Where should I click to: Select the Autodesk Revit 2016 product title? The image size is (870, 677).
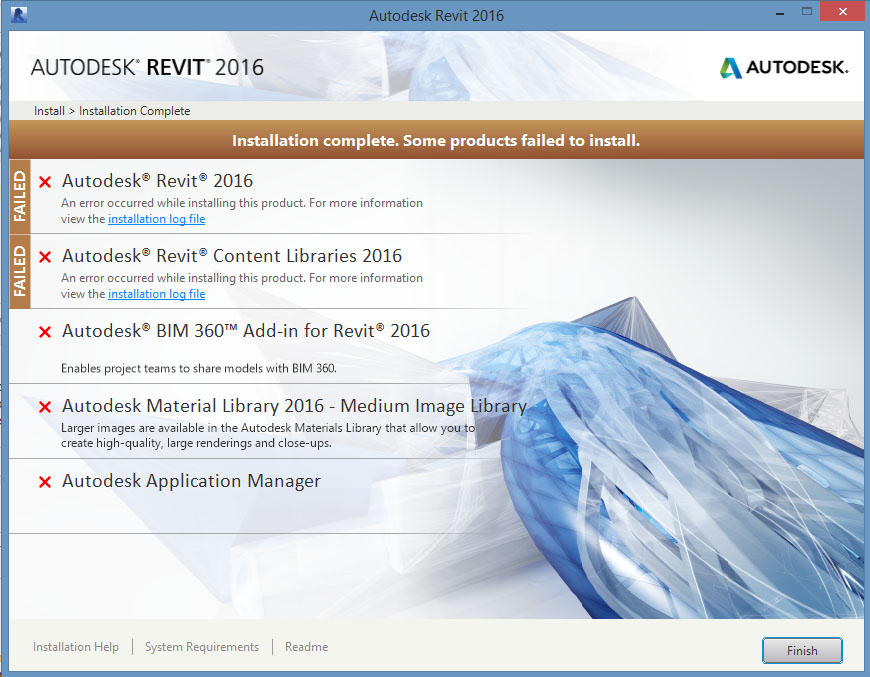pyautogui.click(x=158, y=181)
